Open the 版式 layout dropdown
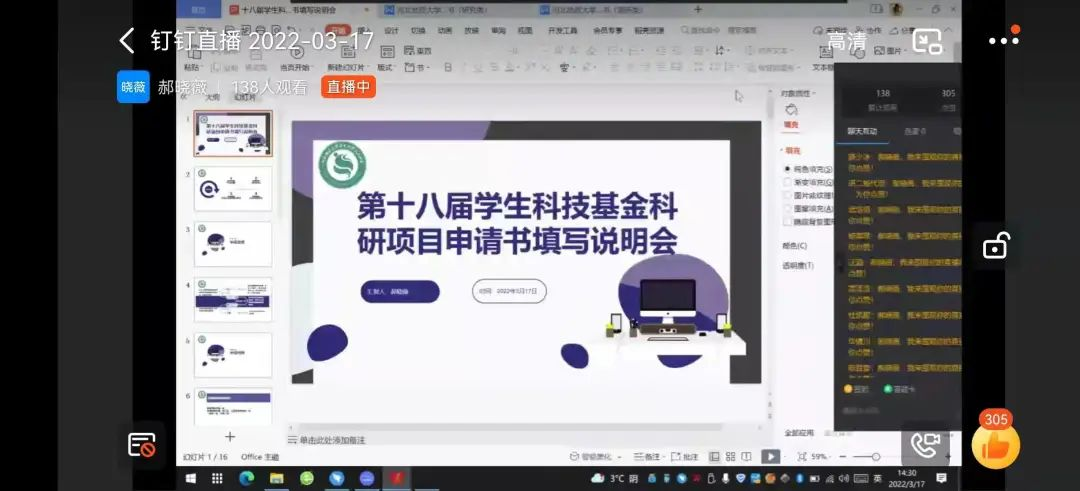 point(386,67)
